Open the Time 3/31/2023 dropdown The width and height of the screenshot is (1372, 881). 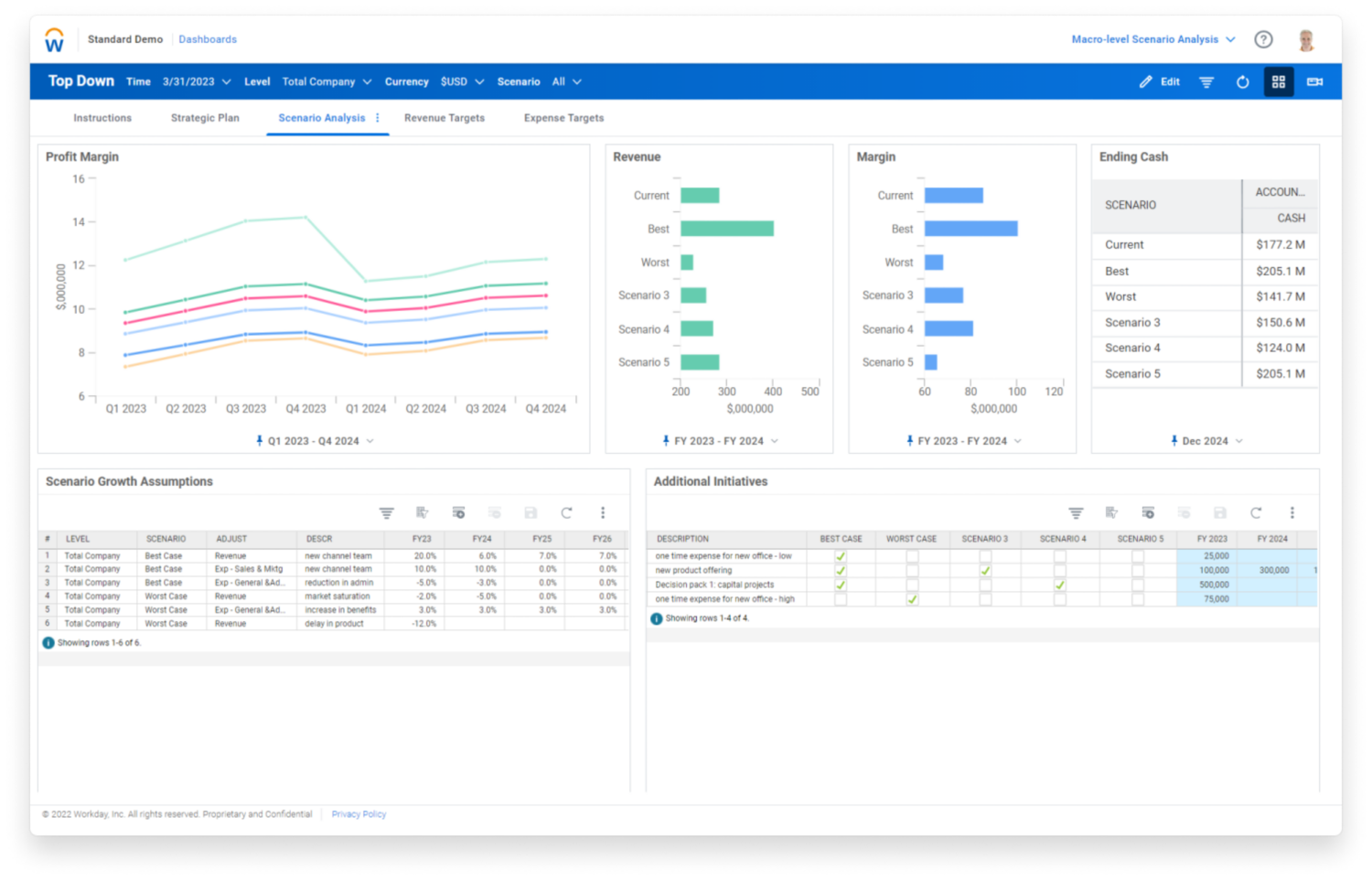(197, 82)
